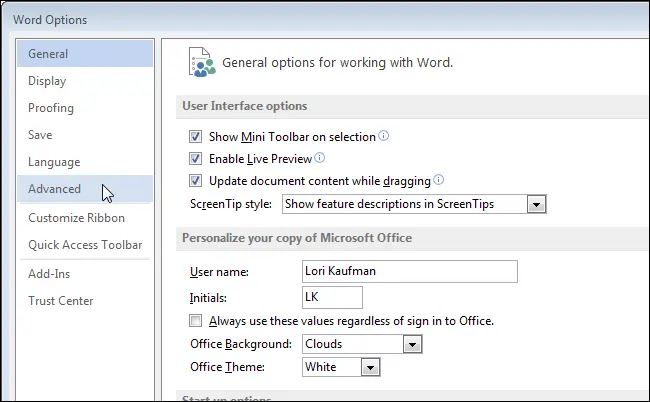The height and width of the screenshot is (402, 650).
Task: Click the Office Background label
Action: pyautogui.click(x=241, y=344)
